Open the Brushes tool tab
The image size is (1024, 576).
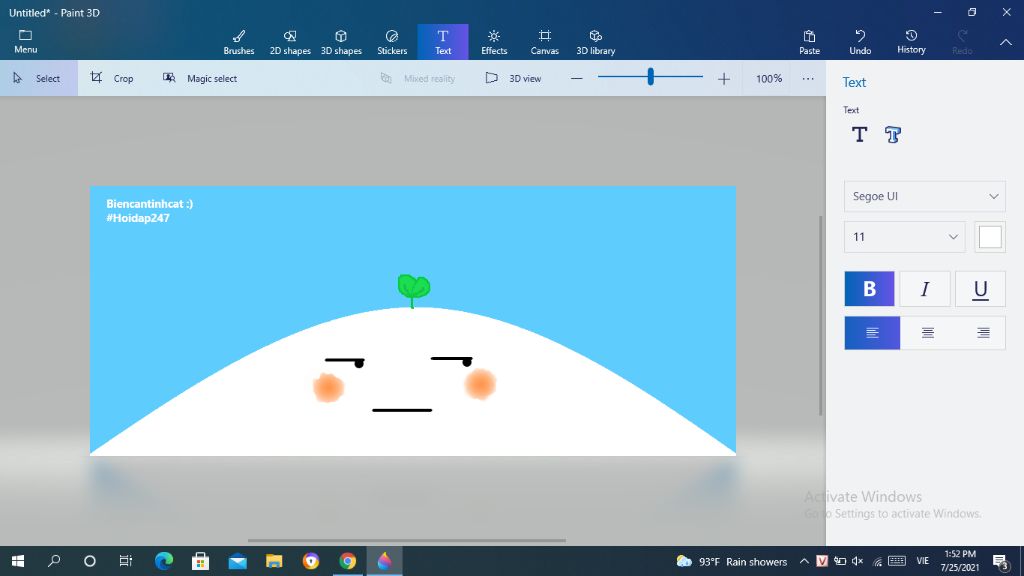238,42
